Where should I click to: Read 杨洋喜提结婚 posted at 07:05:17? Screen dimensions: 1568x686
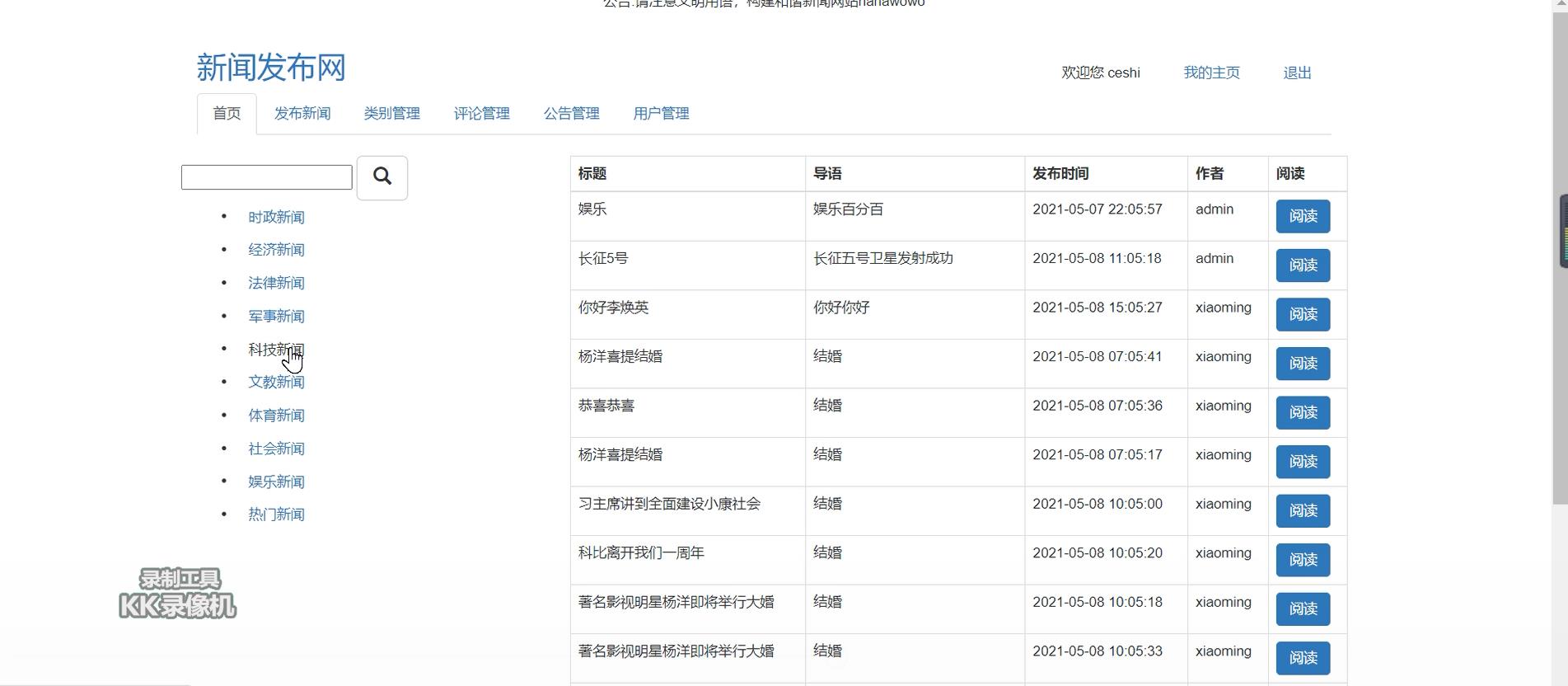(x=1303, y=462)
